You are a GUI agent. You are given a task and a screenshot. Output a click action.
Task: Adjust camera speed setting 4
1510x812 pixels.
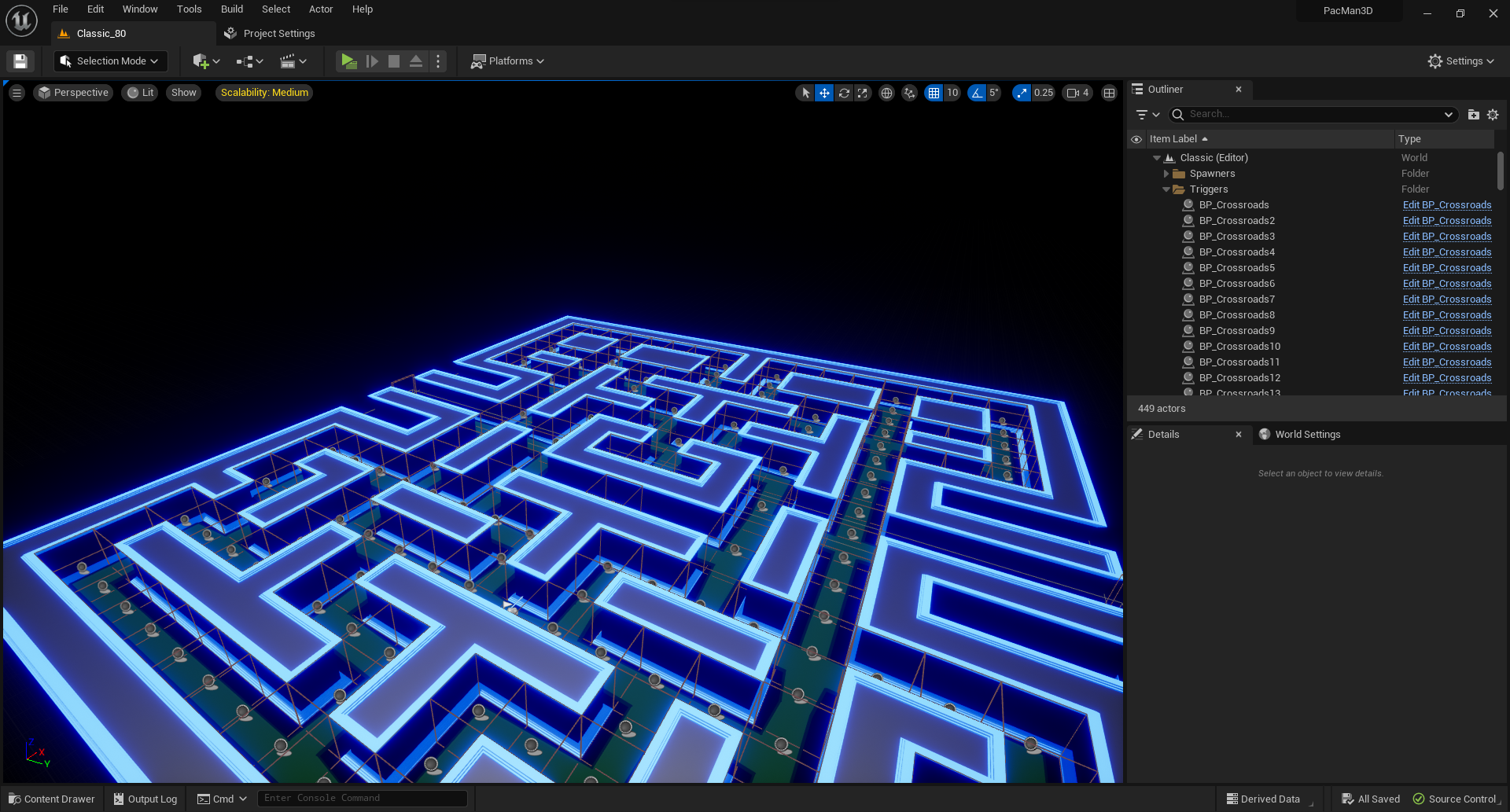[x=1077, y=93]
